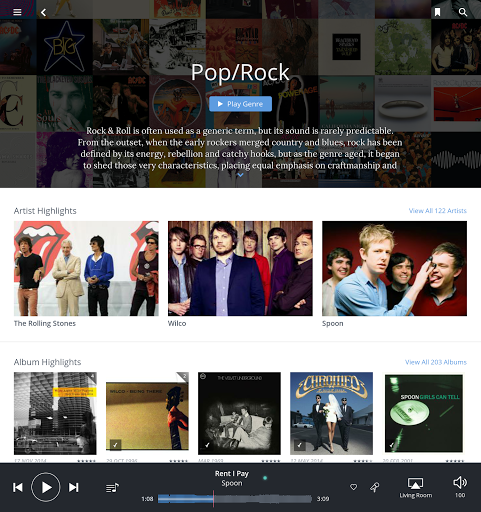This screenshot has height=512, width=481.
Task: Seek within the Rent I Pay waveform bar
Action: coord(235,499)
